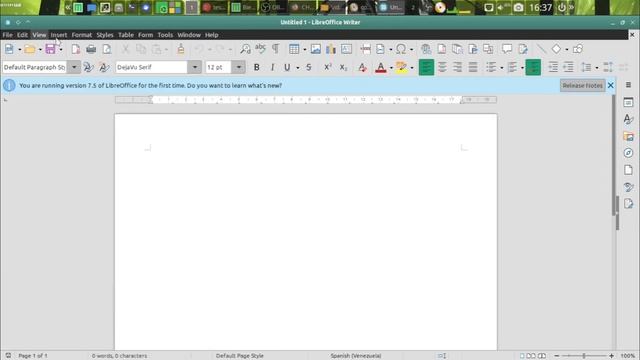This screenshot has height=360, width=640.
Task: Toggle track changes recording
Action: click(523, 49)
